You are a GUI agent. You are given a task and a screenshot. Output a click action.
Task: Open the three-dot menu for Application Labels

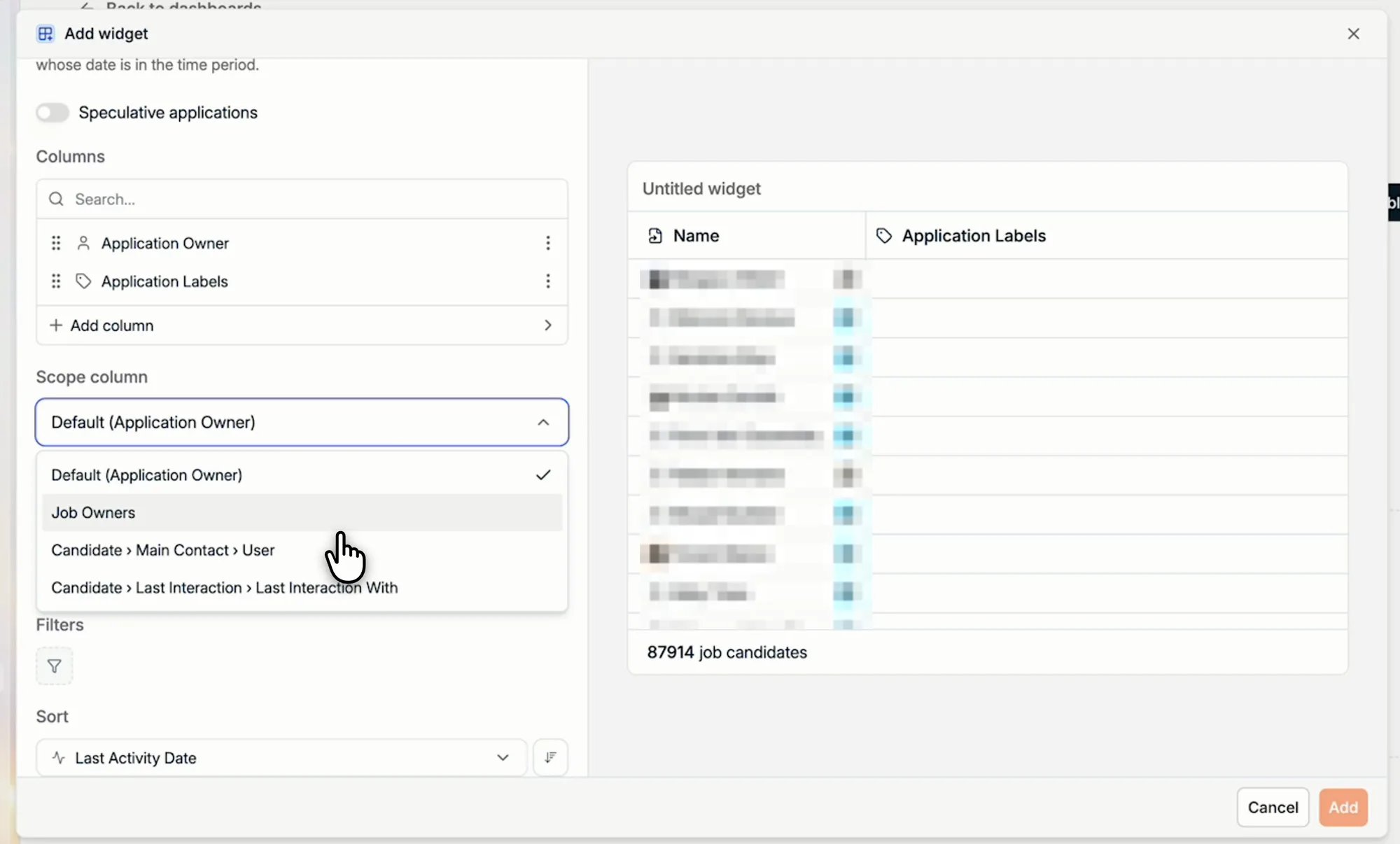point(548,281)
